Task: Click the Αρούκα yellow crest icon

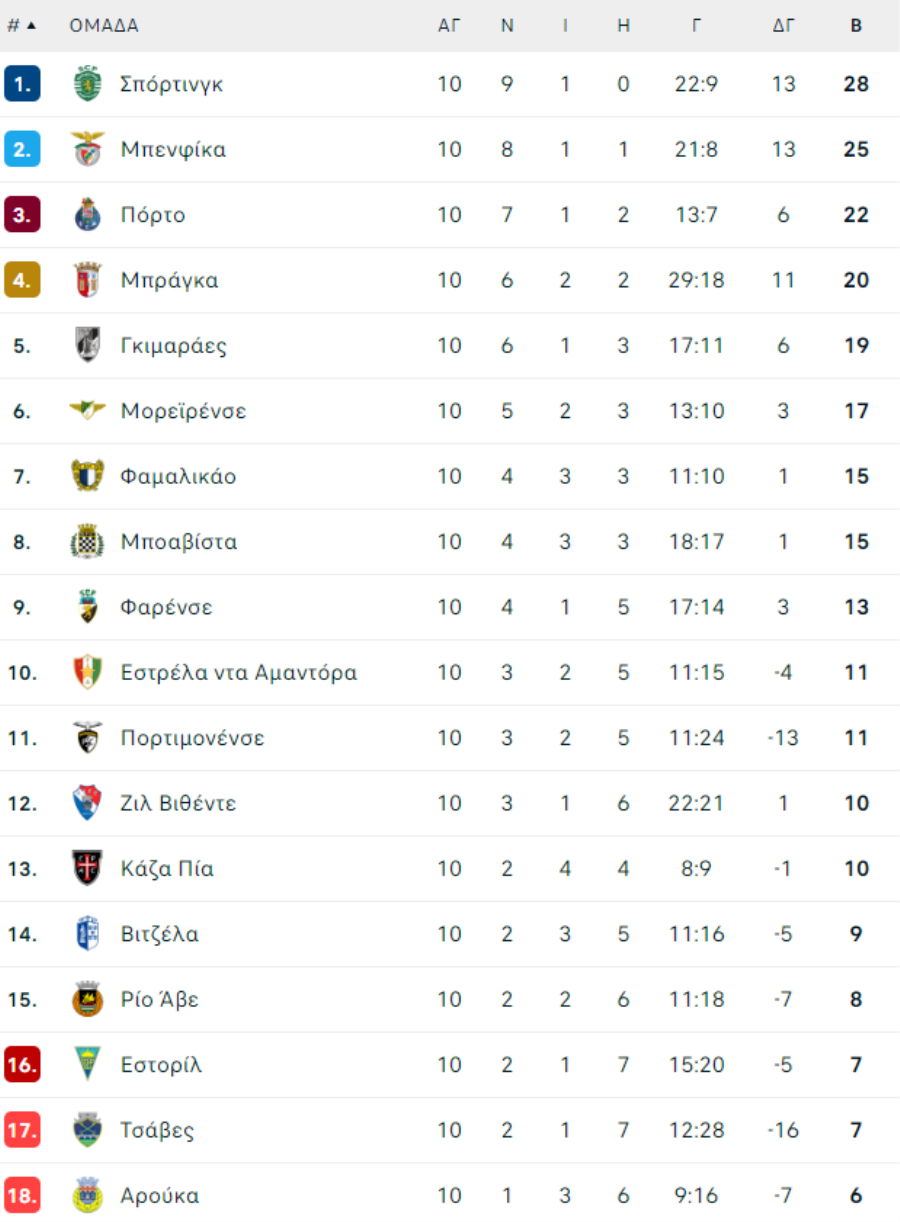Action: click(x=88, y=1195)
